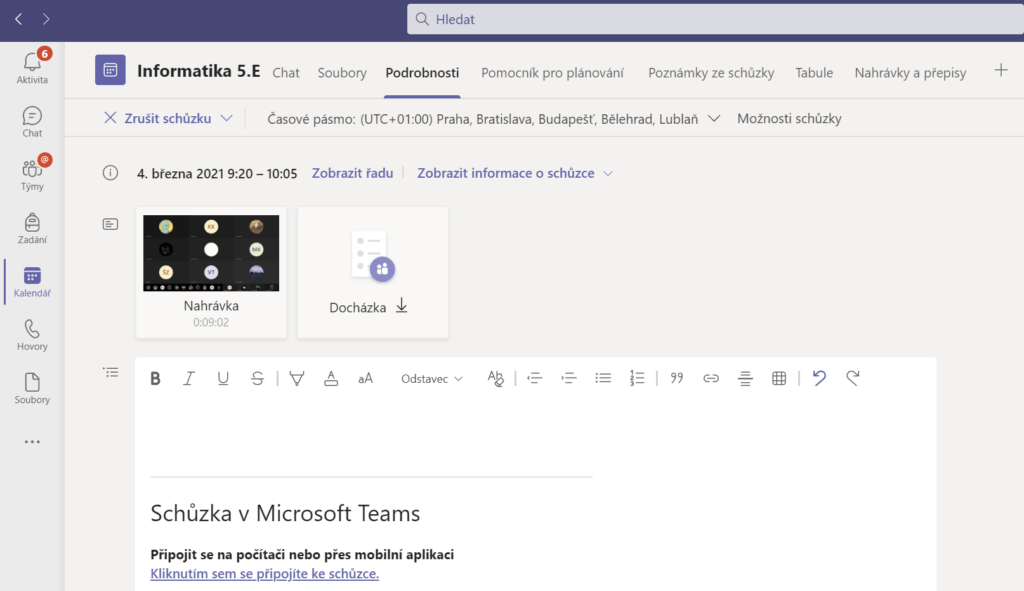Click the Informatika 5.E meeting title

199,71
